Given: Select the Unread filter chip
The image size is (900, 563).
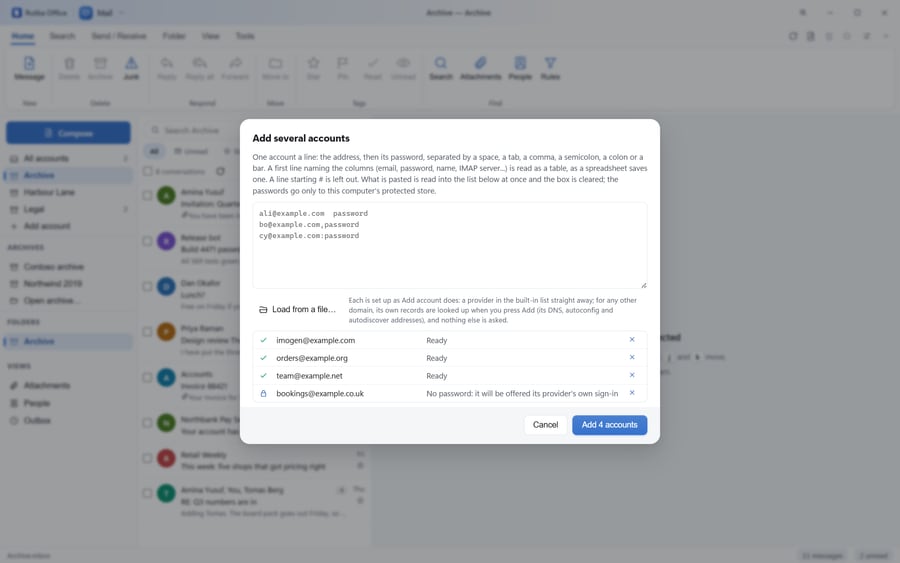Looking at the screenshot, I should click(x=191, y=152).
